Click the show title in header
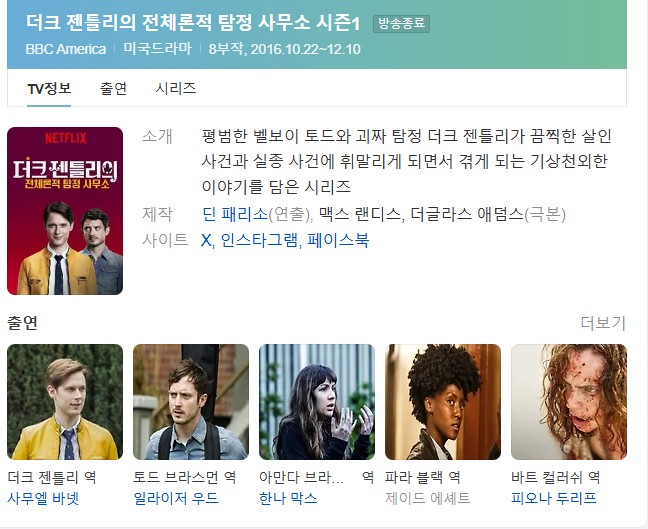 193,23
